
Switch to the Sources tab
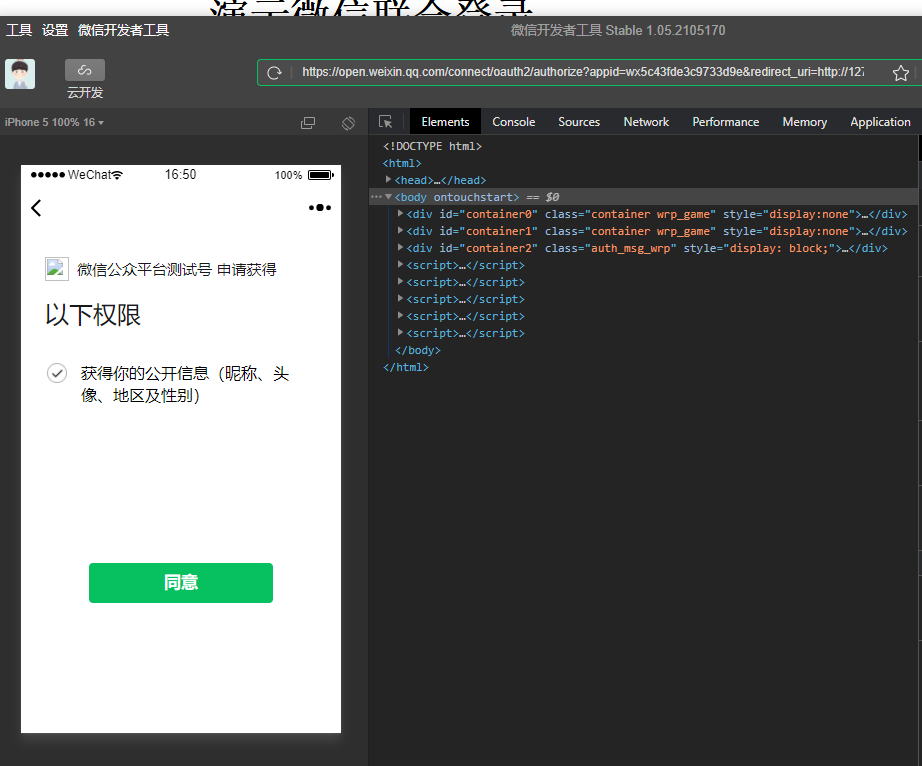pos(579,122)
